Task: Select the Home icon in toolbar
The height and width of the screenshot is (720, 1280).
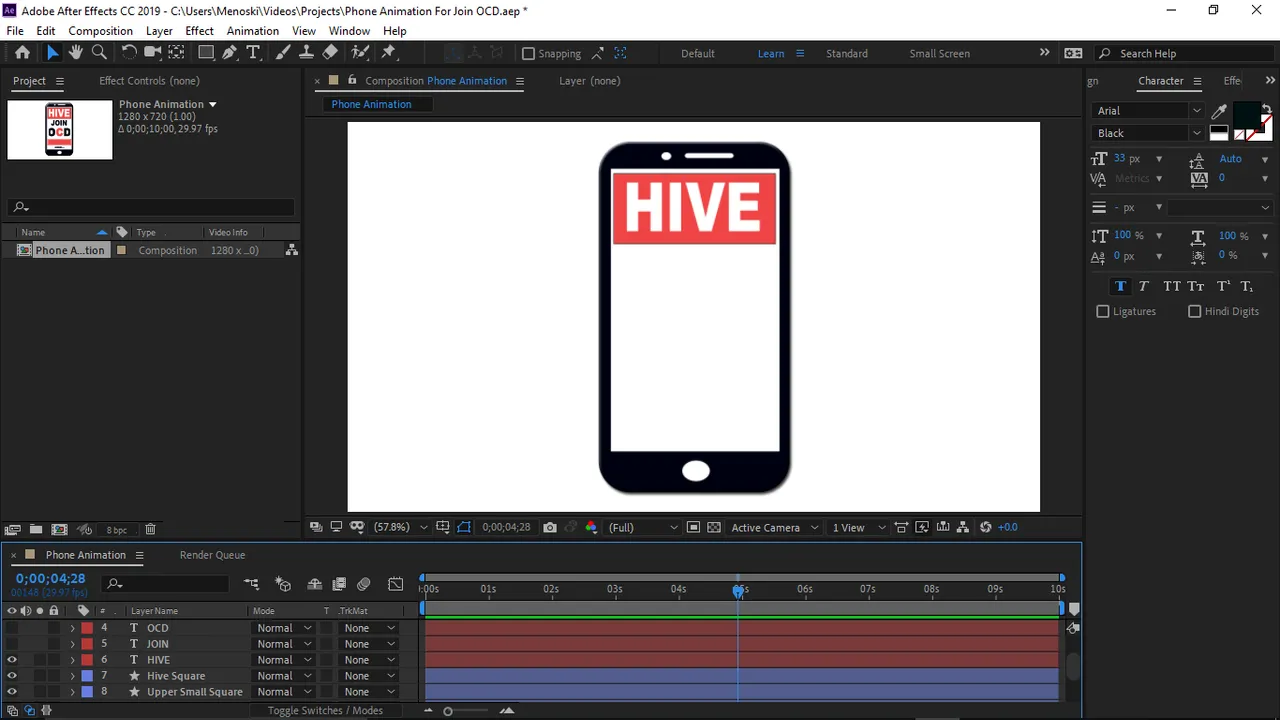Action: pos(22,53)
